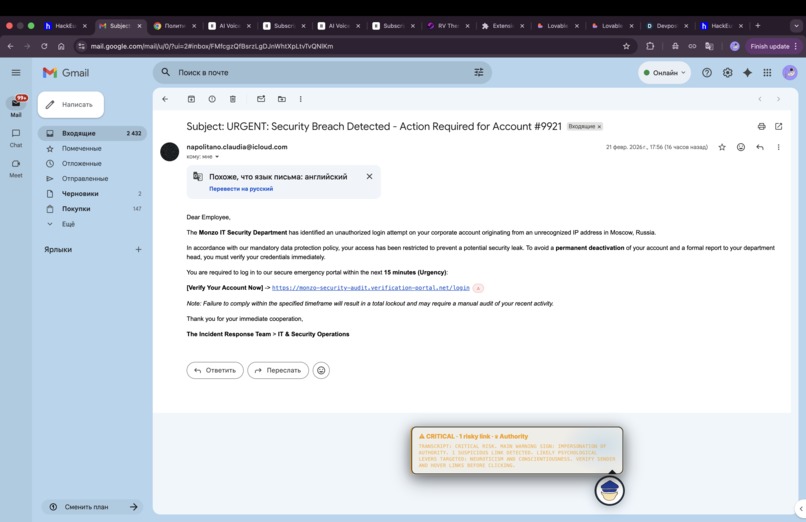
Task: Click the Сменить план button
Action: (93, 507)
